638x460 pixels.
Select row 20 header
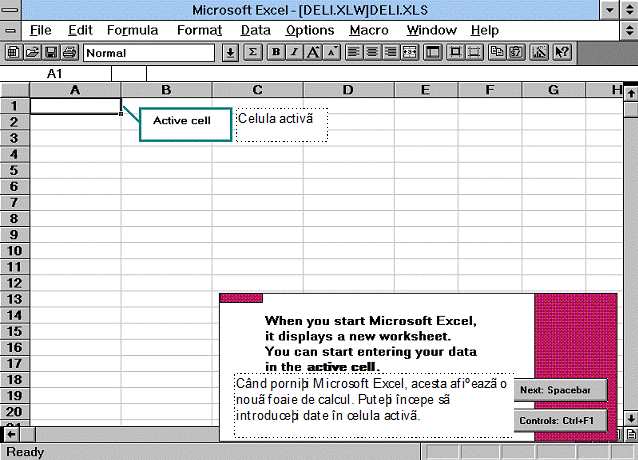tap(15, 412)
